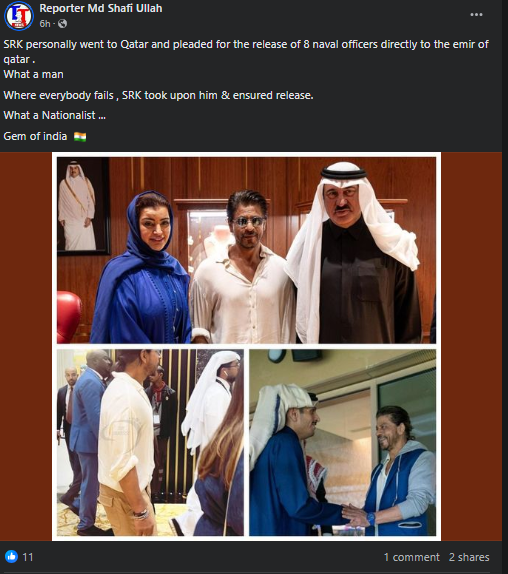Click the 6h post timestamp
The height and width of the screenshot is (574, 508).
[45, 24]
